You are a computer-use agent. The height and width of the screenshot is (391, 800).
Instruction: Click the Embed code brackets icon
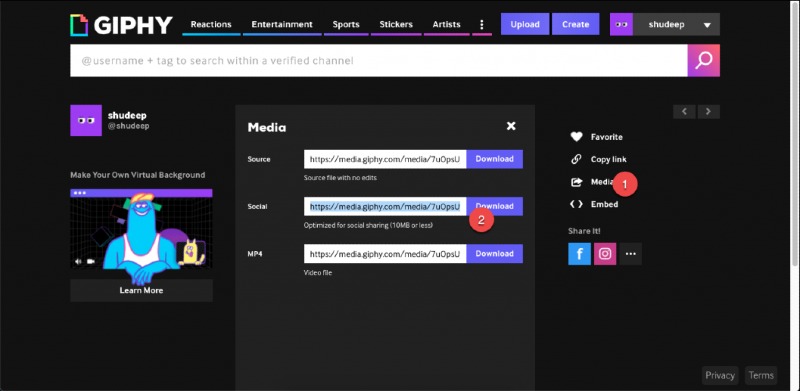576,204
